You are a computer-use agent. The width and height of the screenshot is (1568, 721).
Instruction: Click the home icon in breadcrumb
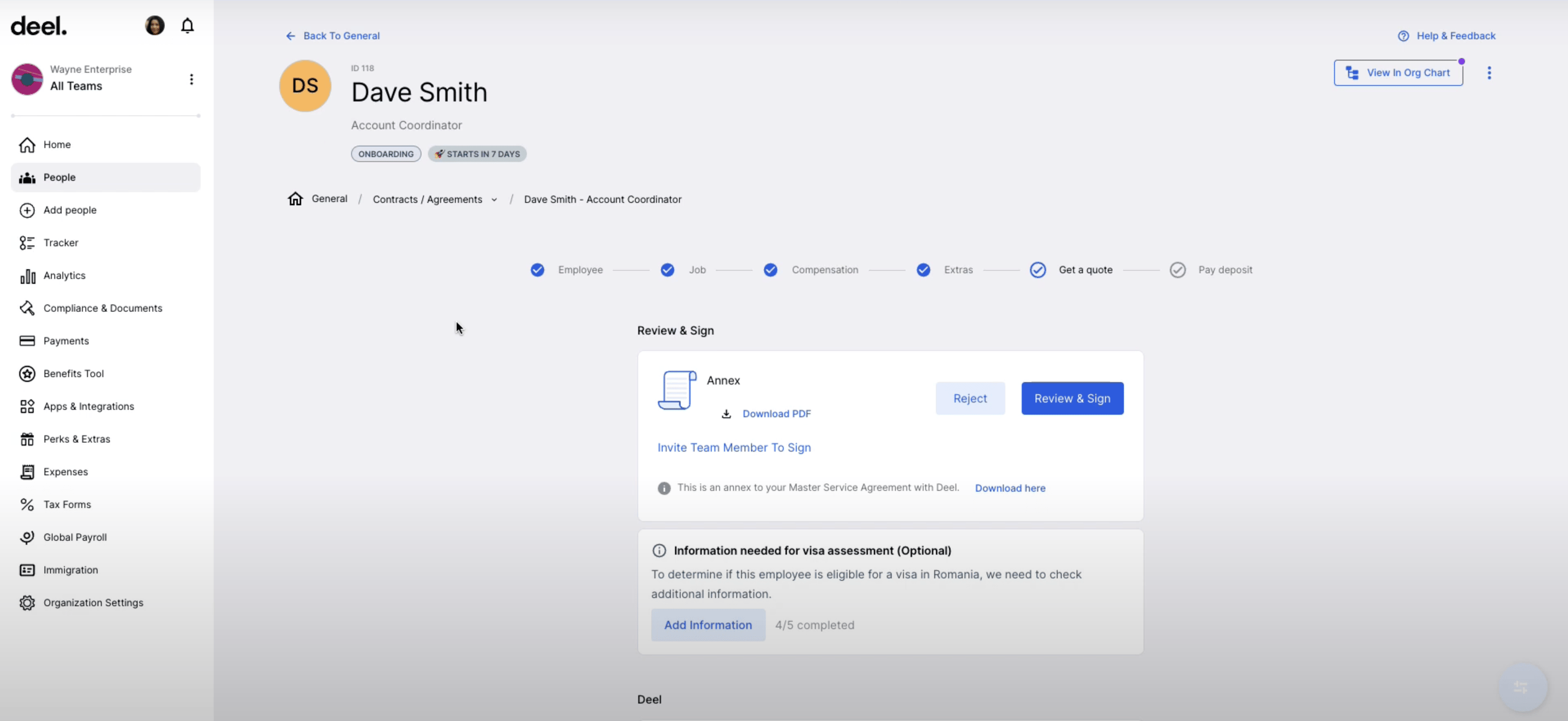click(295, 199)
